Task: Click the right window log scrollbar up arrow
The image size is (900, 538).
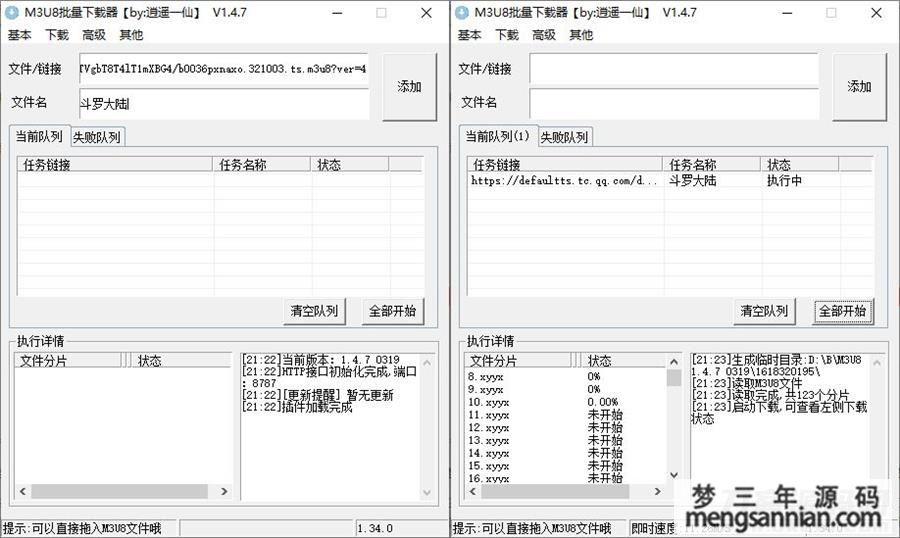Action: coord(876,363)
